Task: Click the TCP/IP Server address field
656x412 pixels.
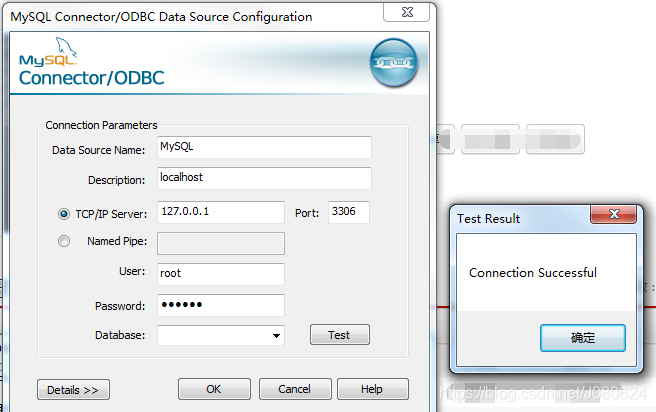Action: tap(220, 212)
